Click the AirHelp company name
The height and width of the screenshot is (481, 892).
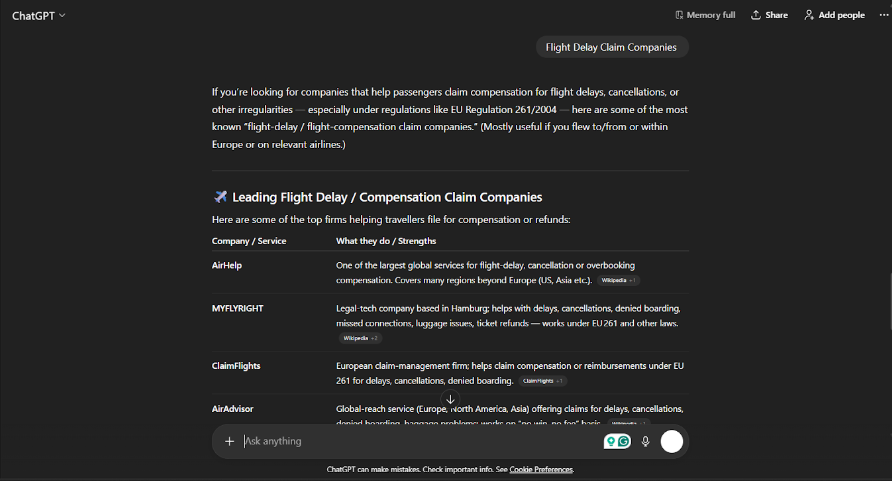[x=227, y=265]
